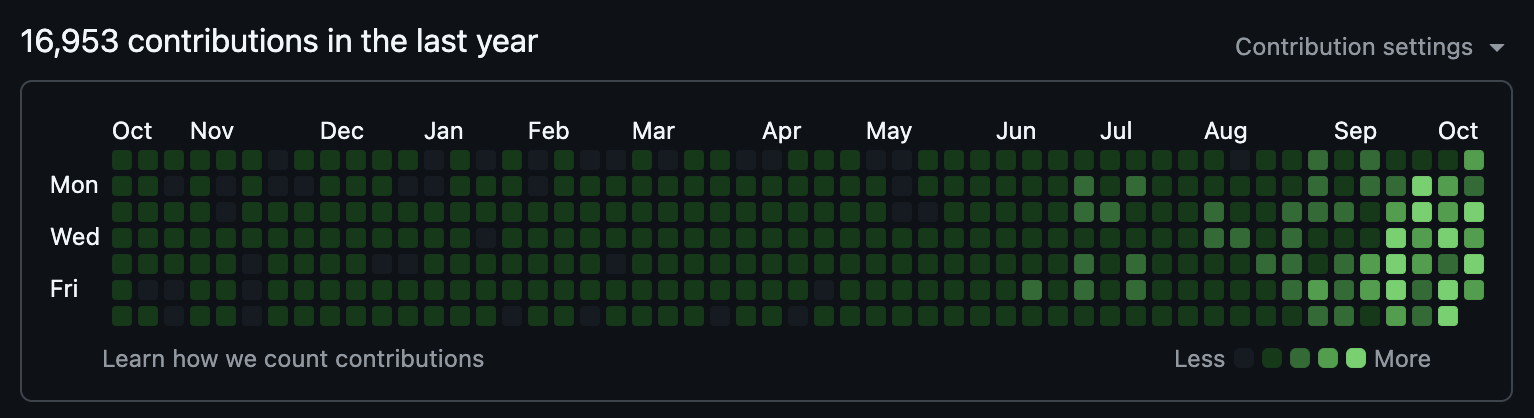Open Learn how we count contributions link
The width and height of the screenshot is (1534, 418).
(x=293, y=359)
